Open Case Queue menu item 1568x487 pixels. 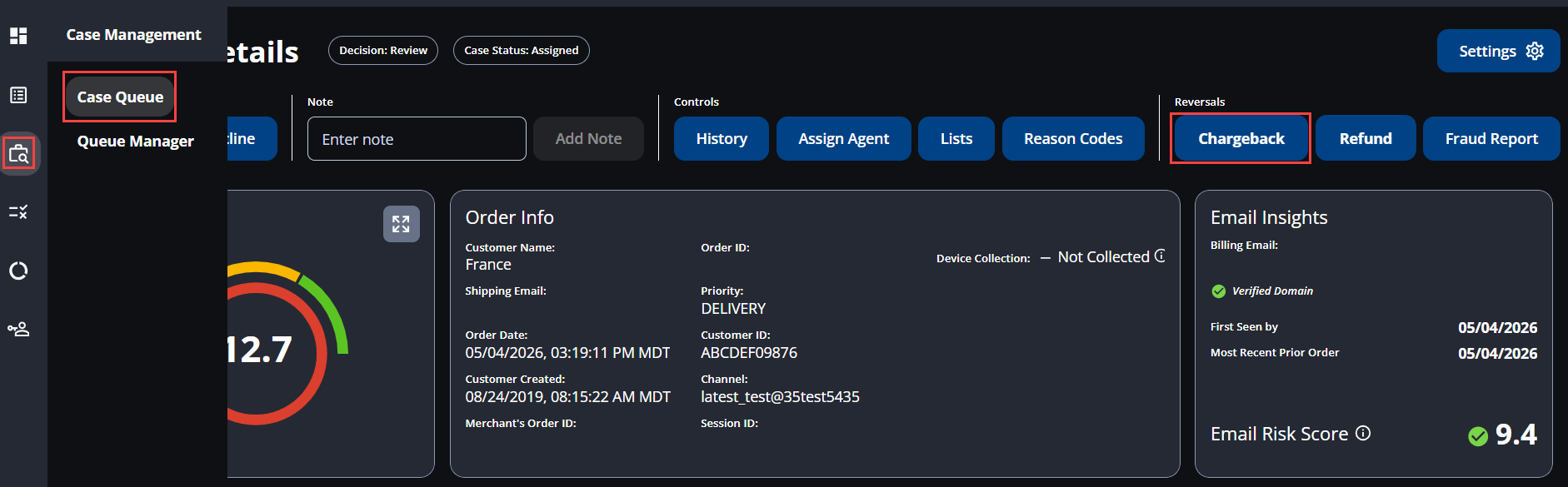[x=120, y=97]
